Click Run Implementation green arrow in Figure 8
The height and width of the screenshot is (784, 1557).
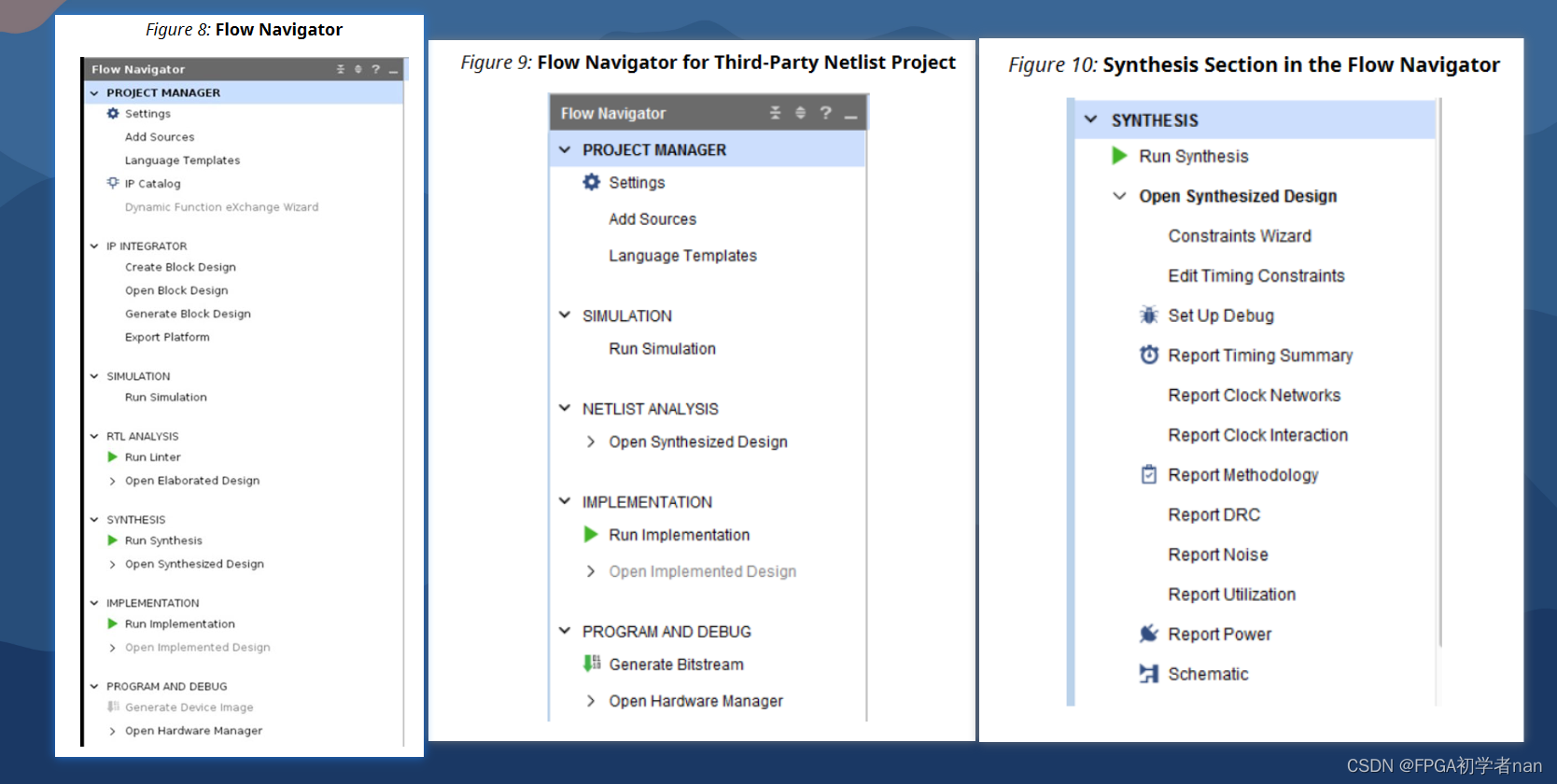point(113,623)
